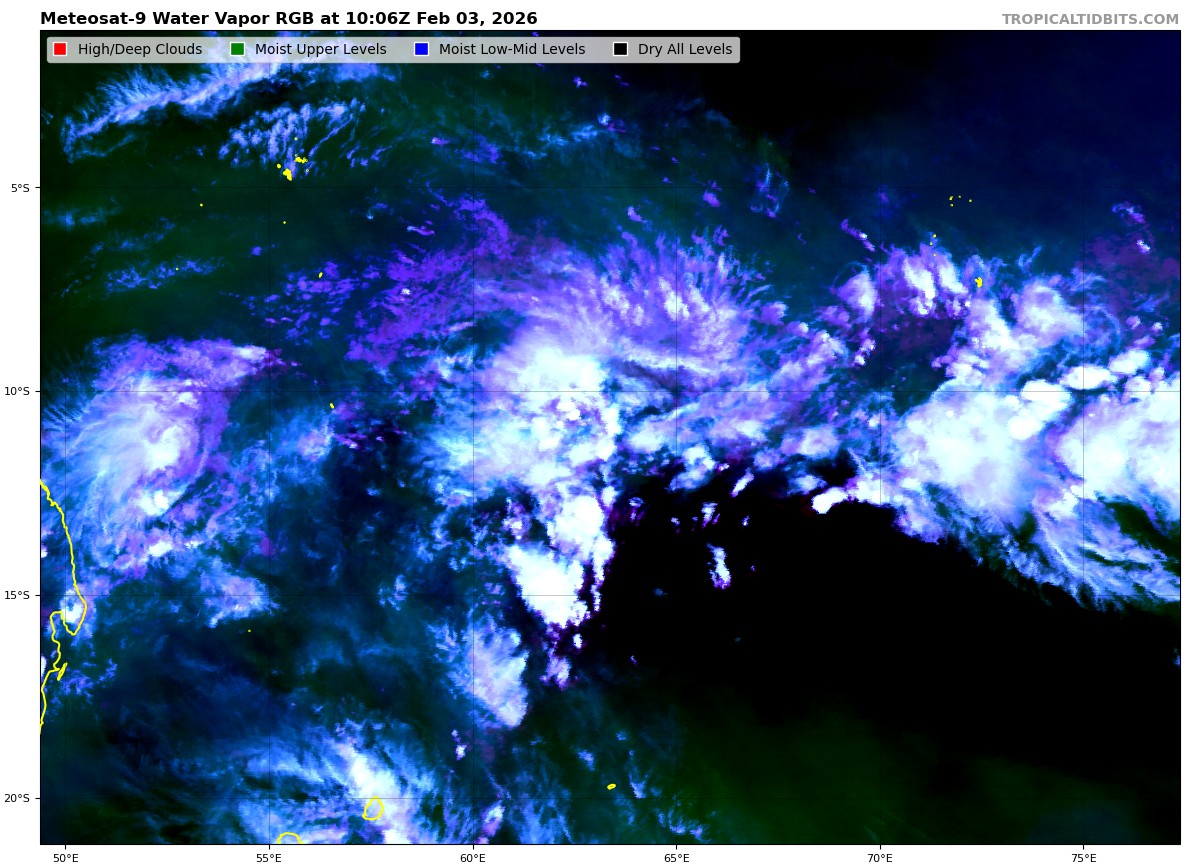Select the 60°E longitude tick label

click(472, 857)
